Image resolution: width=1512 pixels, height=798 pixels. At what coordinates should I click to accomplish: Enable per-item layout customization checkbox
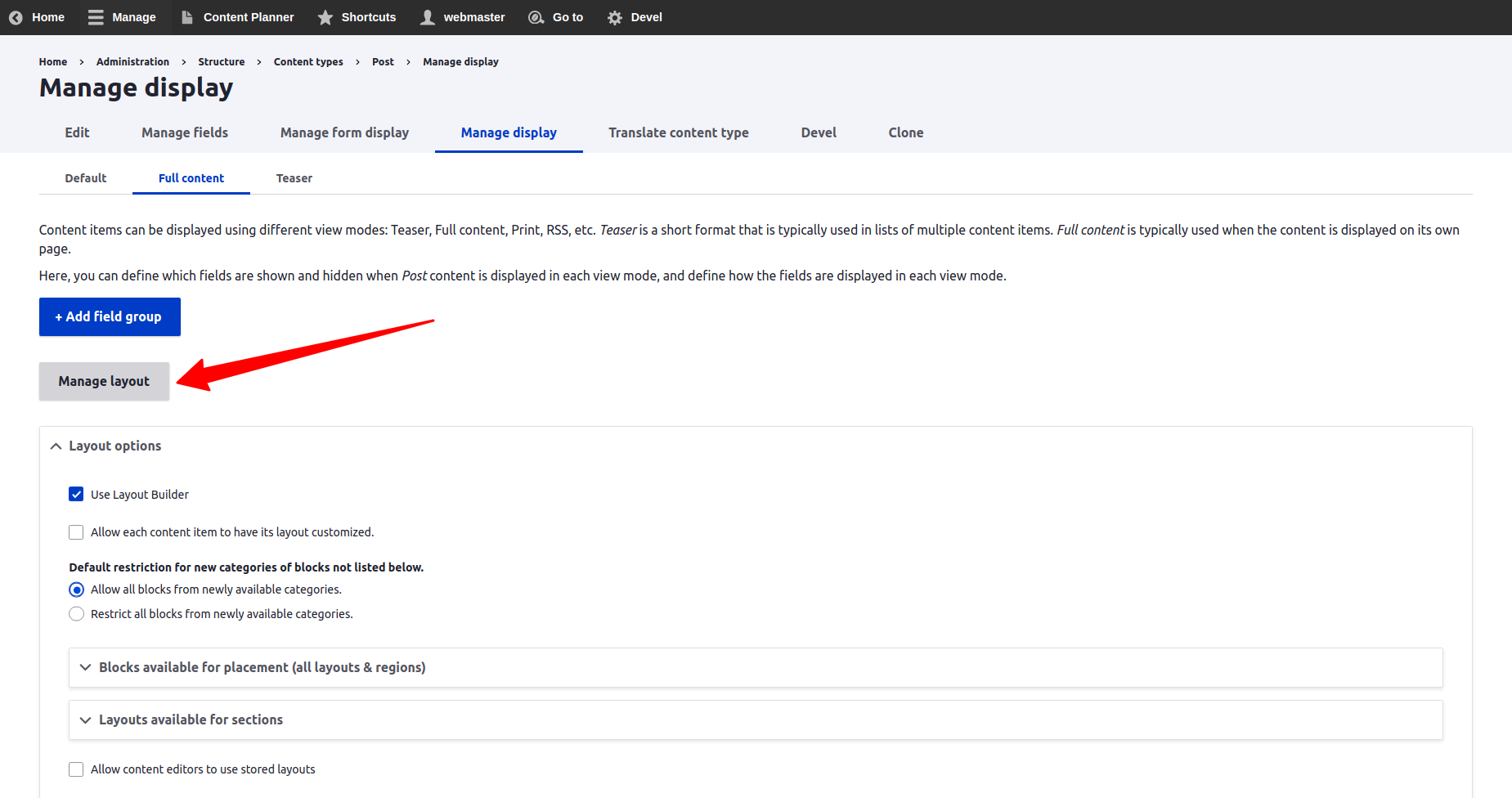click(76, 532)
